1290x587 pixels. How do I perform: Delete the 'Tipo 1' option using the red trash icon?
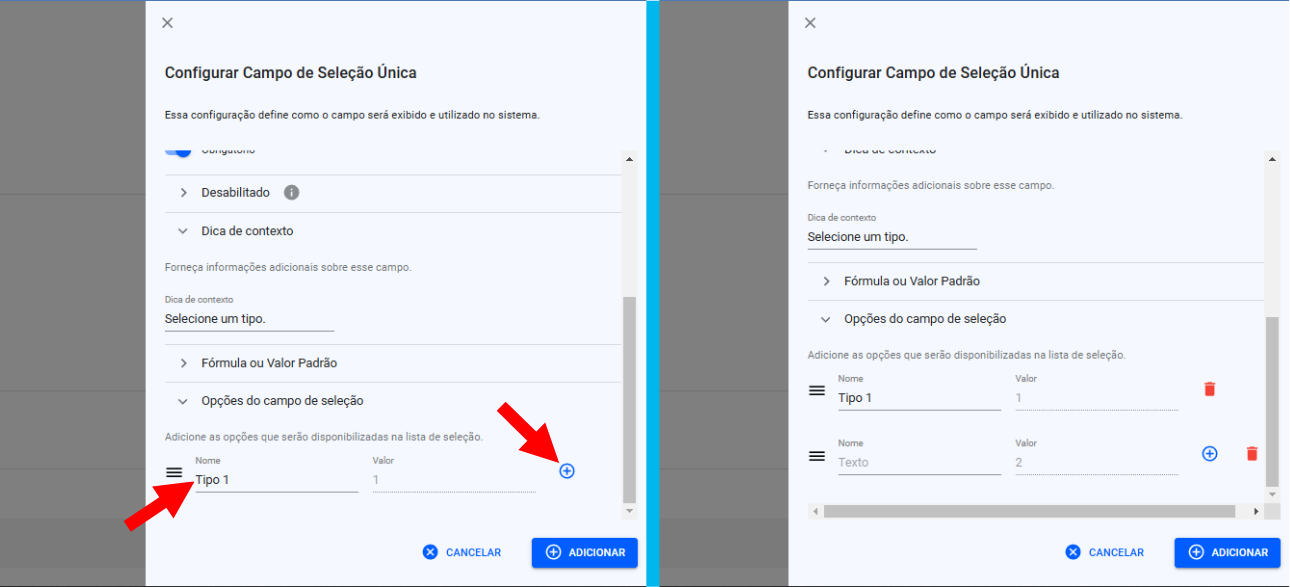click(1209, 389)
